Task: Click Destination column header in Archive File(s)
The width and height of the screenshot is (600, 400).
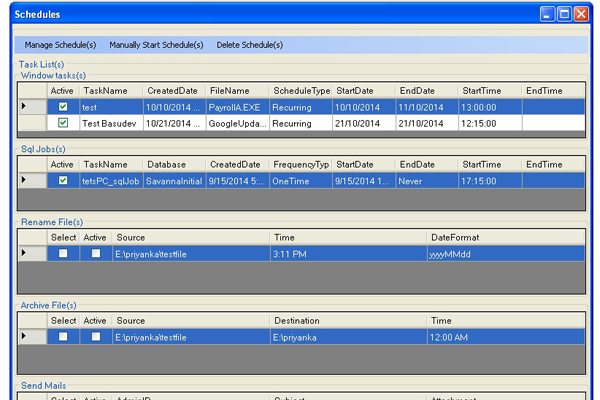Action: (x=348, y=321)
